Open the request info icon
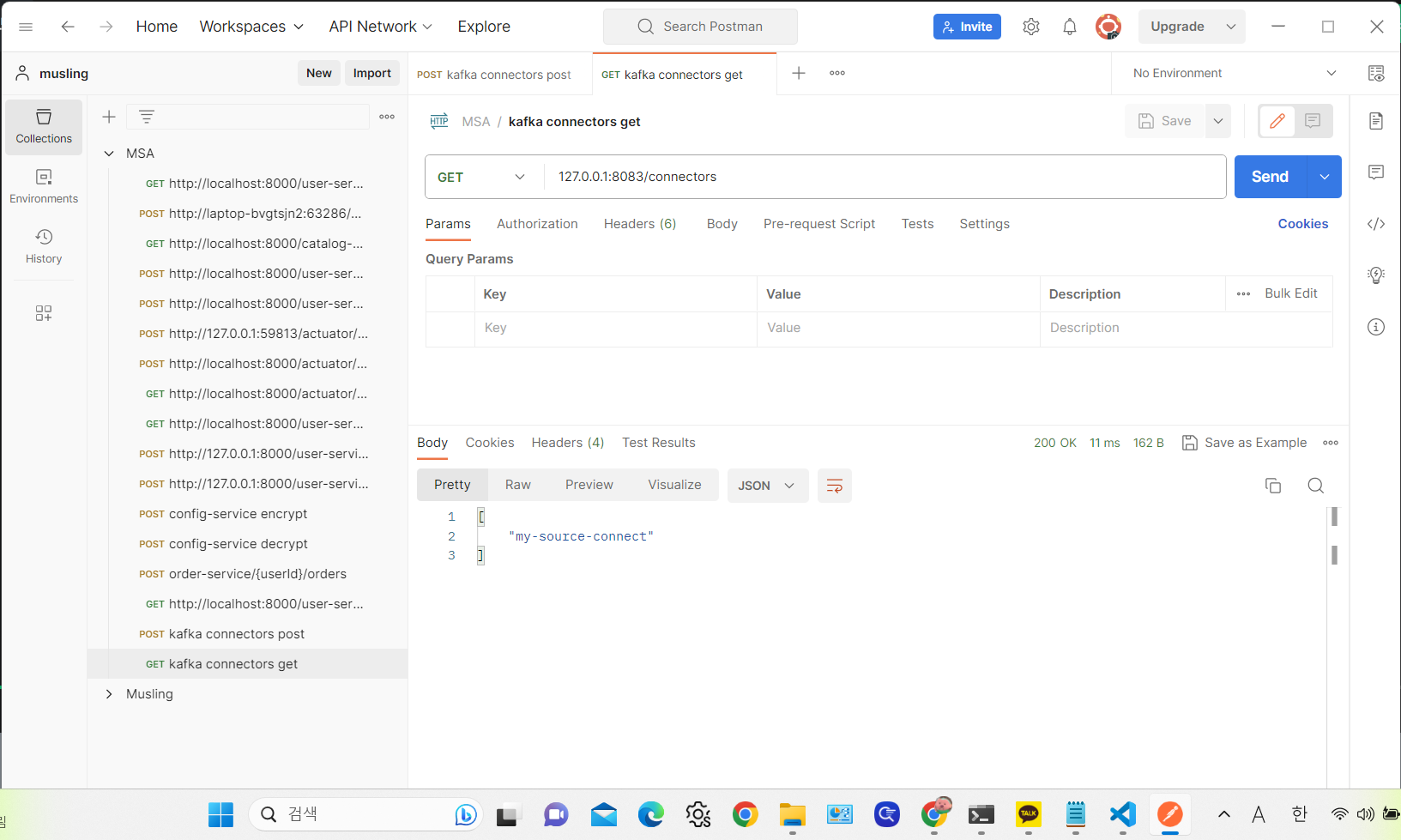 [x=1376, y=327]
